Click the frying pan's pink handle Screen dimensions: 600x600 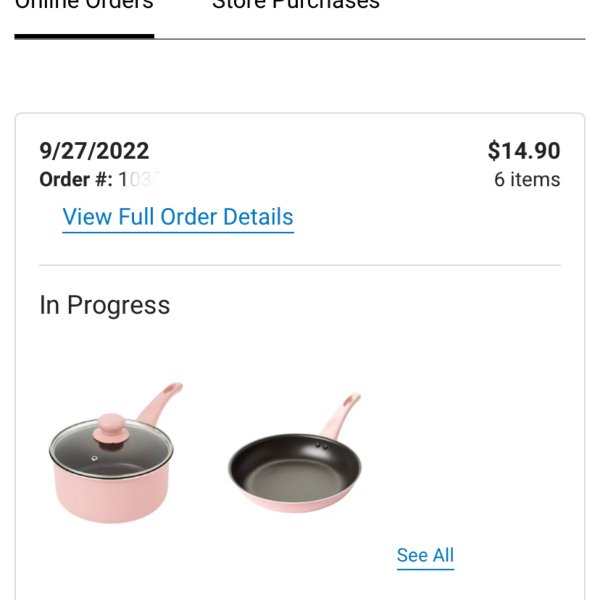341,415
